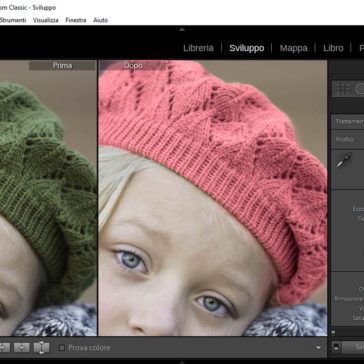The image size is (364, 364).
Task: Open the Aiuto menu
Action: click(x=101, y=20)
